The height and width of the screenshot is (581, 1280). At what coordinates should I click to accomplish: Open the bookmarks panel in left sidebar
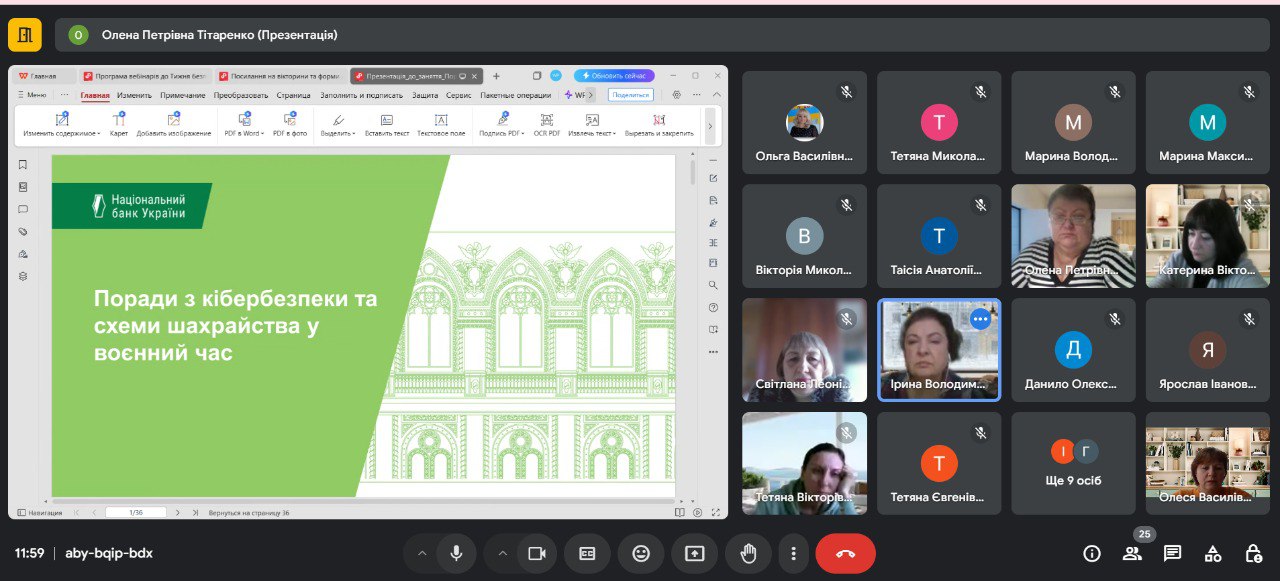tap(23, 165)
